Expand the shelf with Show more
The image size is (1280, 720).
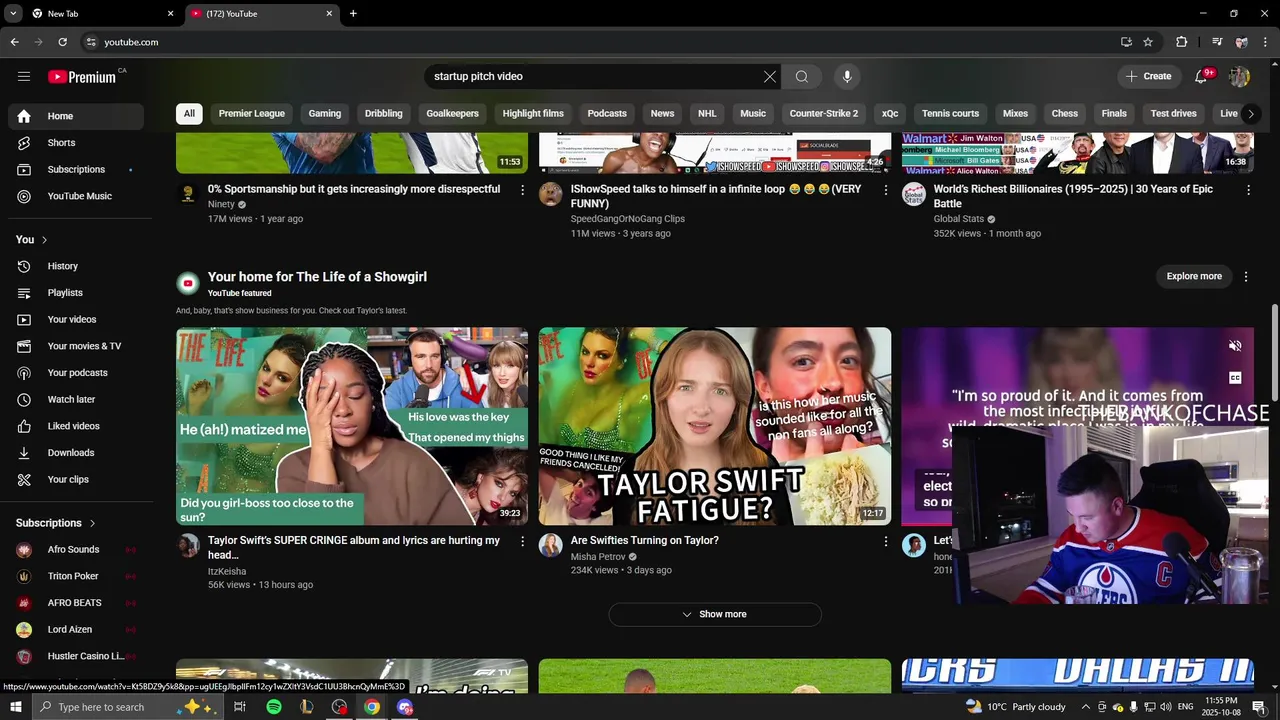[715, 614]
